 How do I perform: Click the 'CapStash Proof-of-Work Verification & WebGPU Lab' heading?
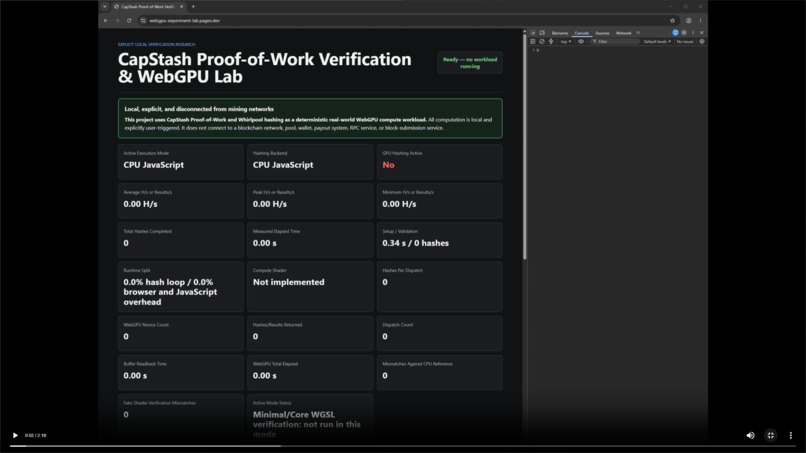click(264, 68)
